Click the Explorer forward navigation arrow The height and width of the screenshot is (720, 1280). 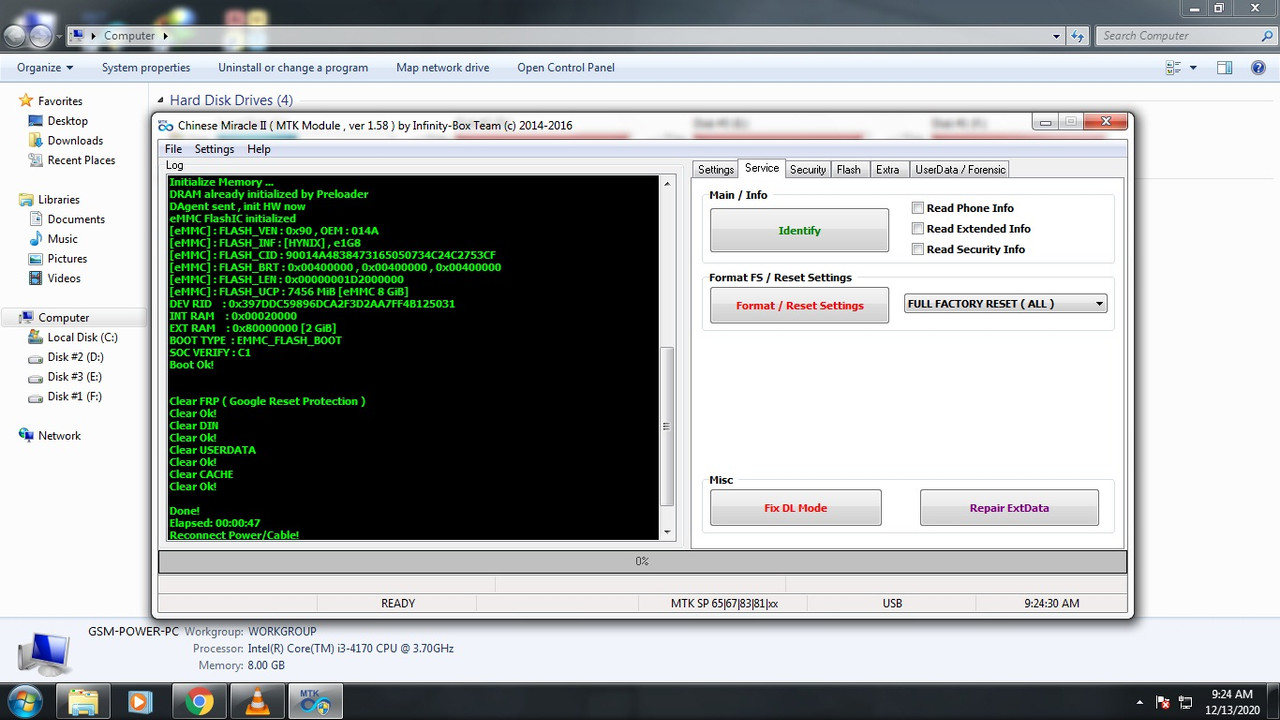coord(40,36)
